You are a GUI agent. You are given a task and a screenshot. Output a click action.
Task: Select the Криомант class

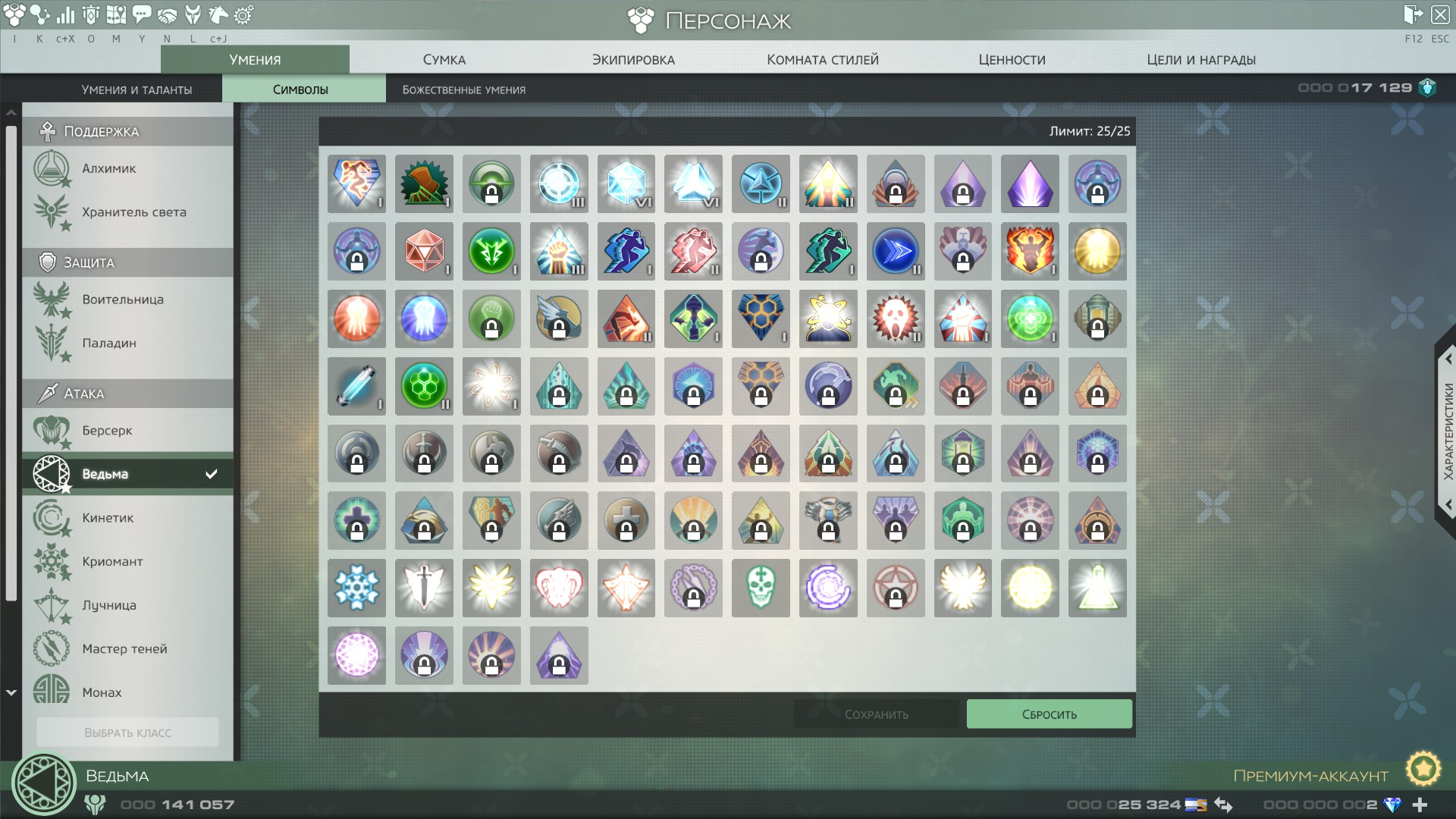(127, 562)
